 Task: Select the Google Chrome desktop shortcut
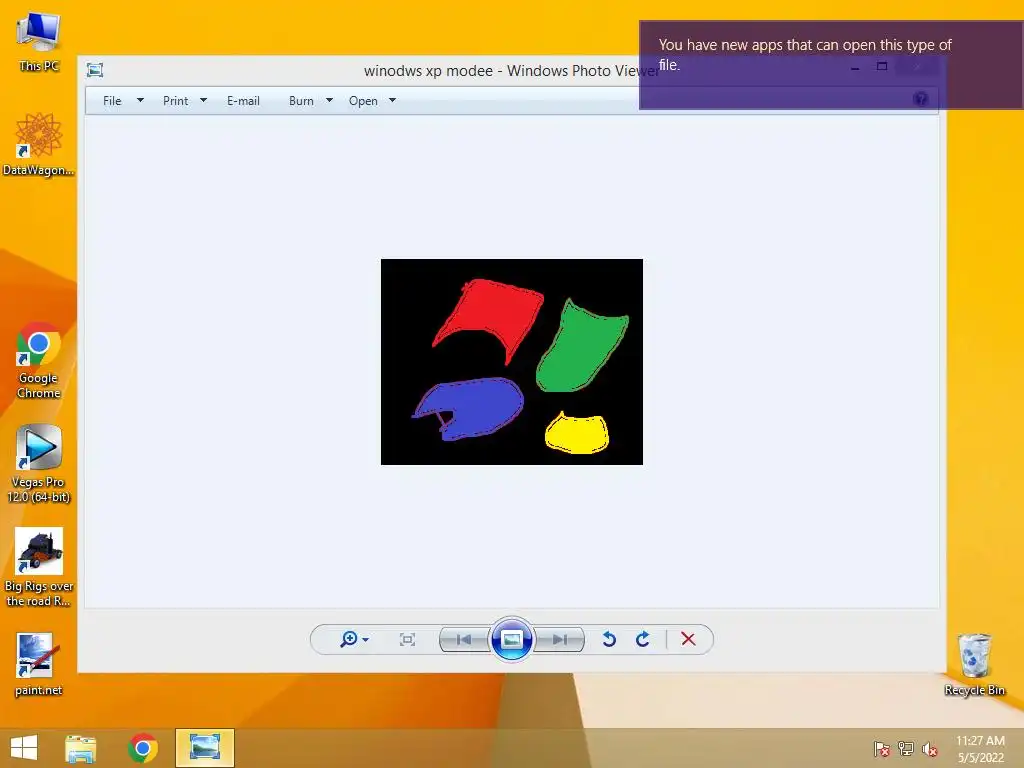point(39,360)
